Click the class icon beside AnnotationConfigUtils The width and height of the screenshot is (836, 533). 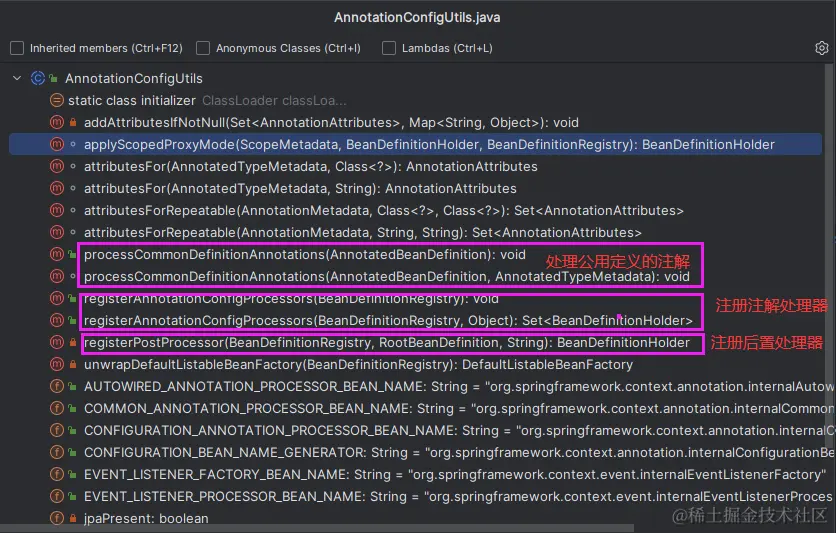click(x=37, y=78)
